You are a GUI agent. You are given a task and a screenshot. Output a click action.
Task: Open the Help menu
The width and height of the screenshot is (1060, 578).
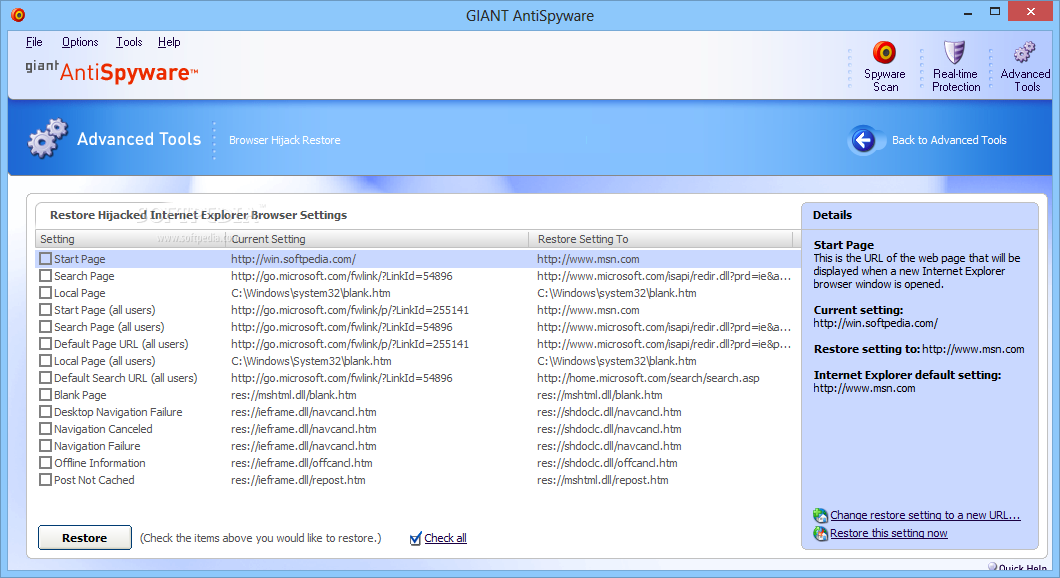(x=169, y=42)
